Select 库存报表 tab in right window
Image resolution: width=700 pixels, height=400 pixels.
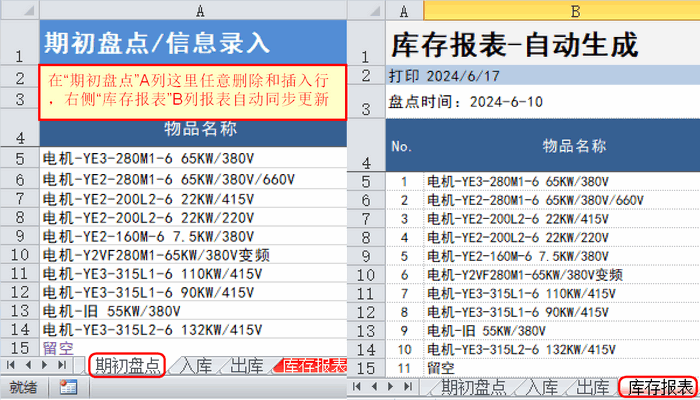tap(659, 387)
